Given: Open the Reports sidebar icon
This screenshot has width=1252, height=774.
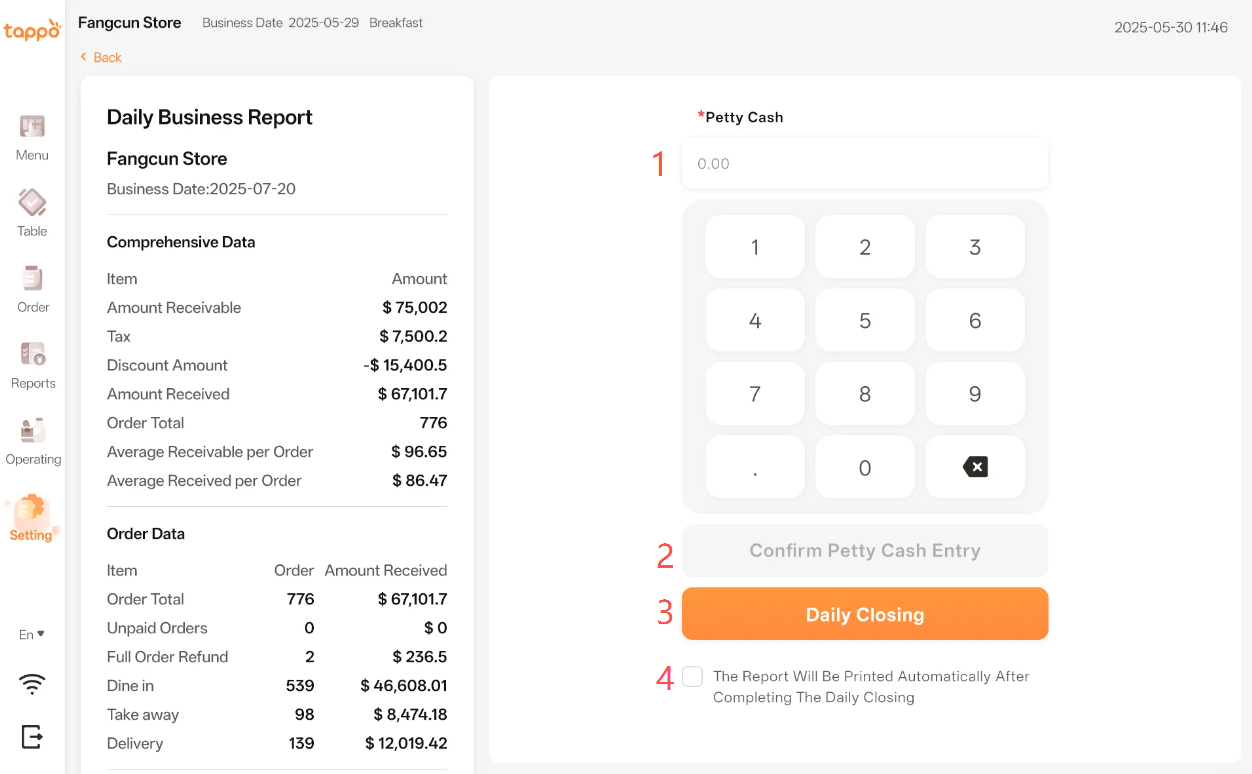Looking at the screenshot, I should click(32, 356).
